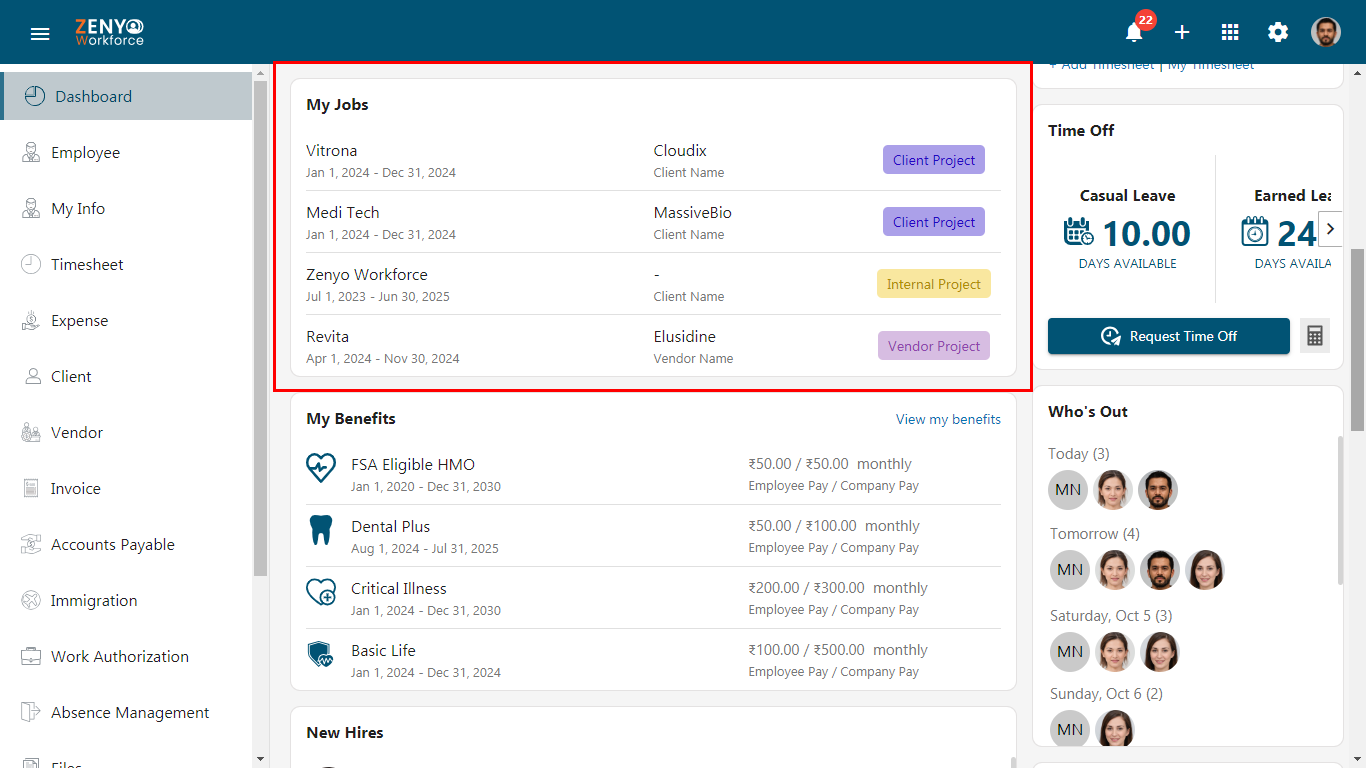Viewport: 1366px width, 768px height.
Task: Click the Vendor Project tag for Revita
Action: coord(934,346)
